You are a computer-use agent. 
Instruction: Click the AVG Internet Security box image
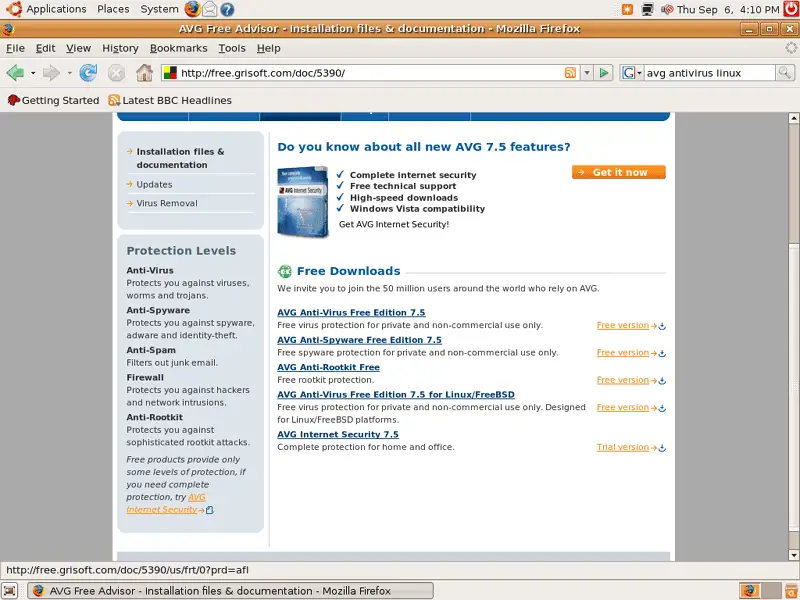click(303, 202)
